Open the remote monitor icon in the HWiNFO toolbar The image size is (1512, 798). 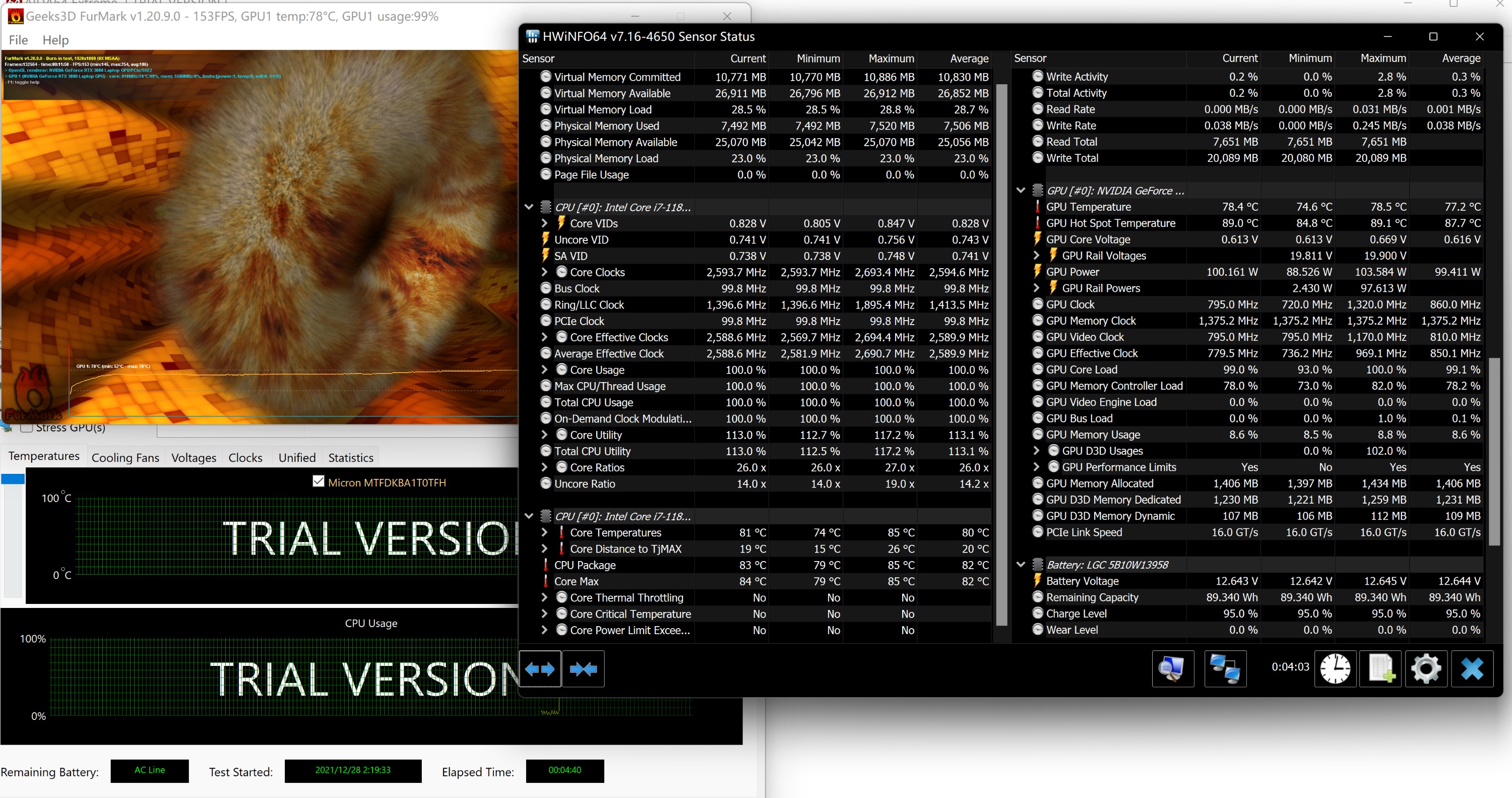click(x=1172, y=668)
